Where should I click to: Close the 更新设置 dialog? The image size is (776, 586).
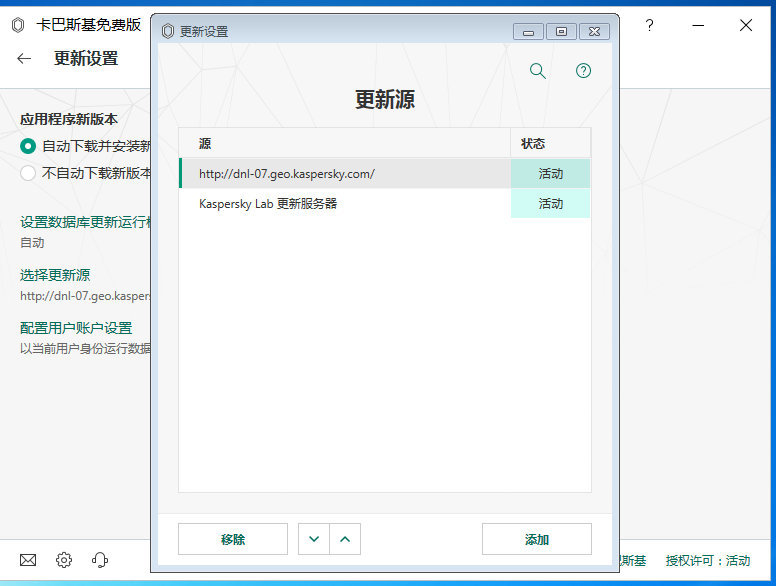(594, 32)
